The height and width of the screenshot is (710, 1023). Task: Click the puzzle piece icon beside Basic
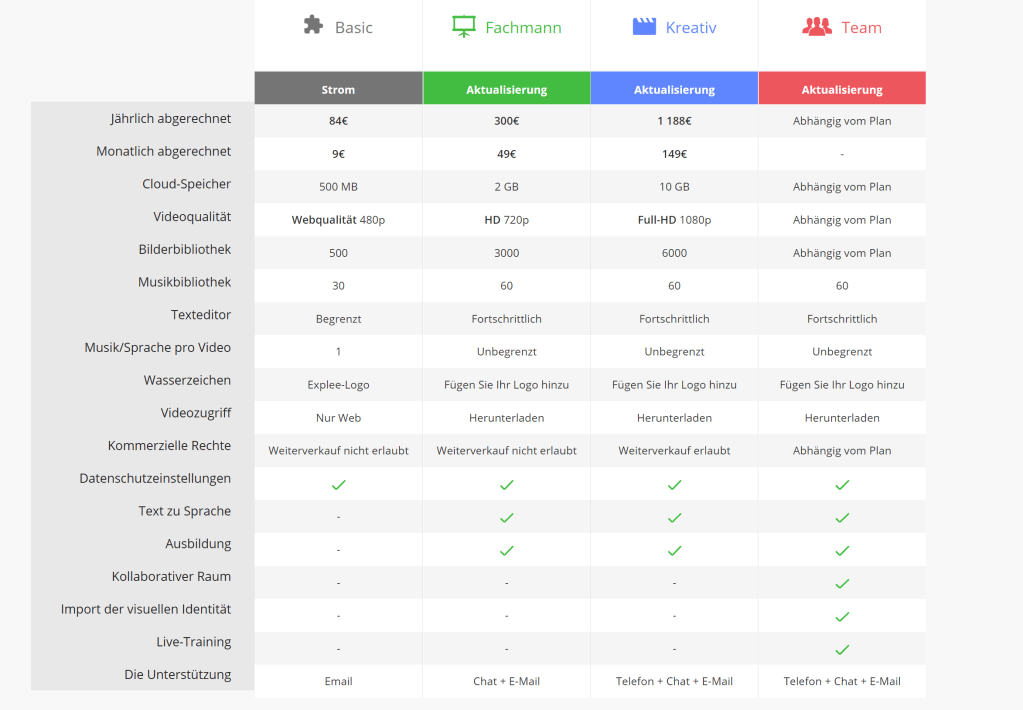(x=314, y=26)
